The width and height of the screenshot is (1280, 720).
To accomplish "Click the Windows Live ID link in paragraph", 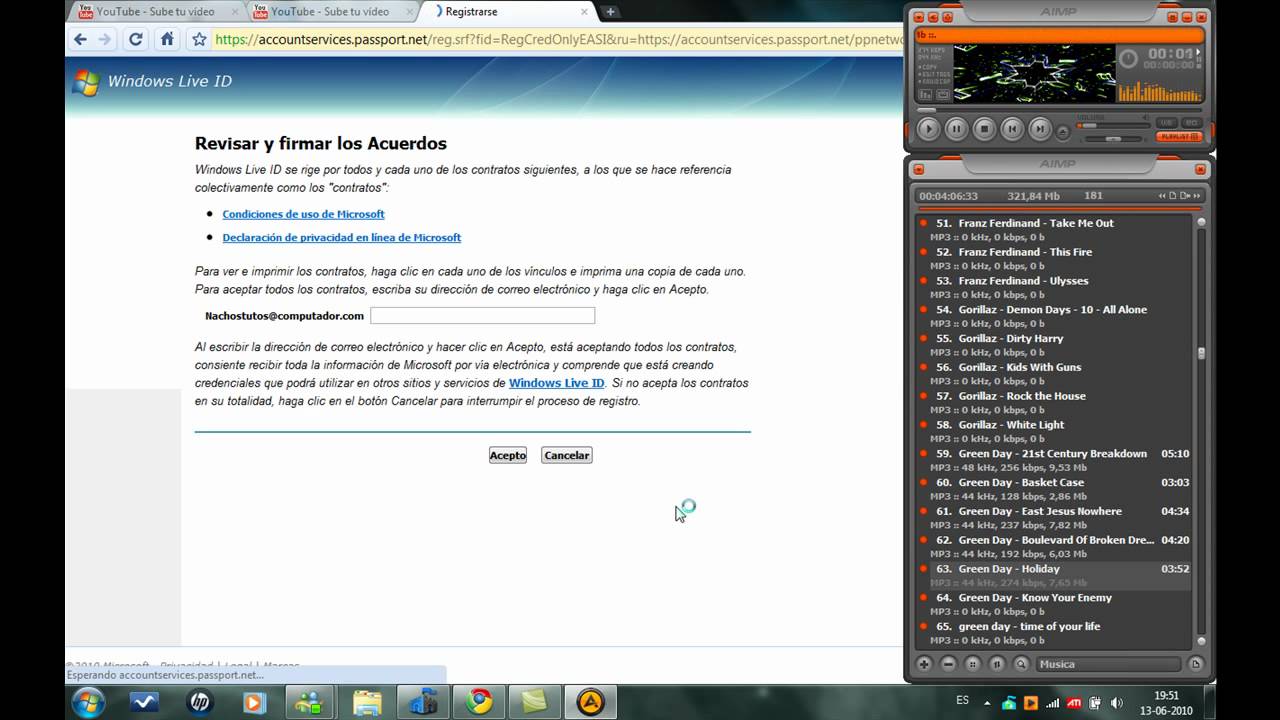I will tap(557, 383).
